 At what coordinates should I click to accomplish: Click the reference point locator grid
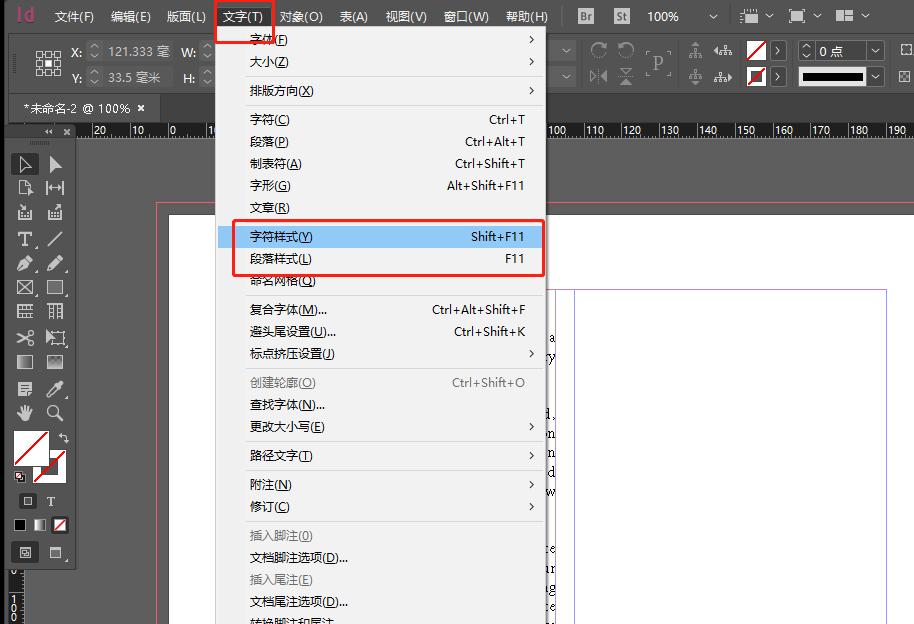(x=48, y=63)
